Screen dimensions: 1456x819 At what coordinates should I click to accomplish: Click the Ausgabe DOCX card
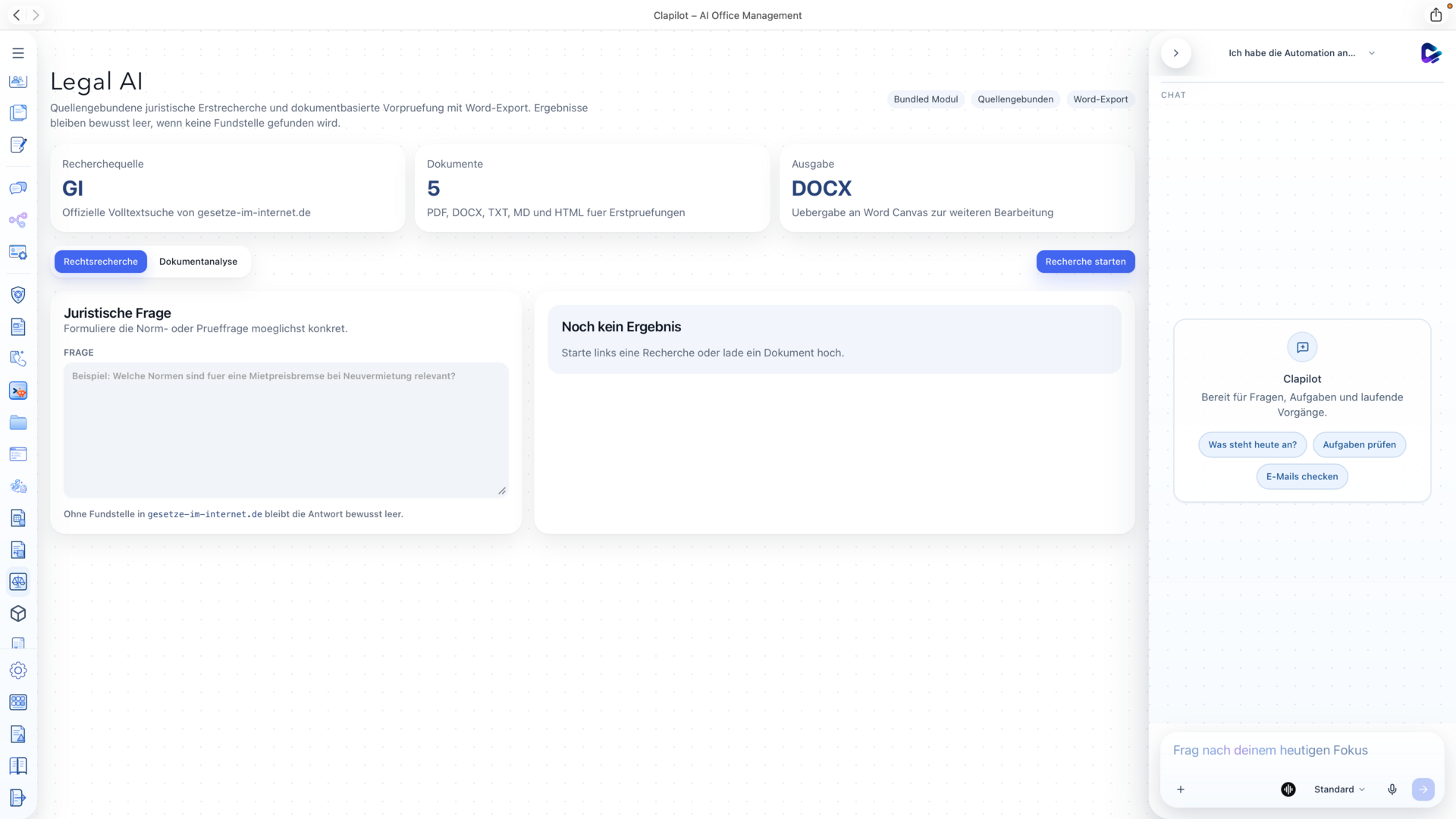(957, 188)
